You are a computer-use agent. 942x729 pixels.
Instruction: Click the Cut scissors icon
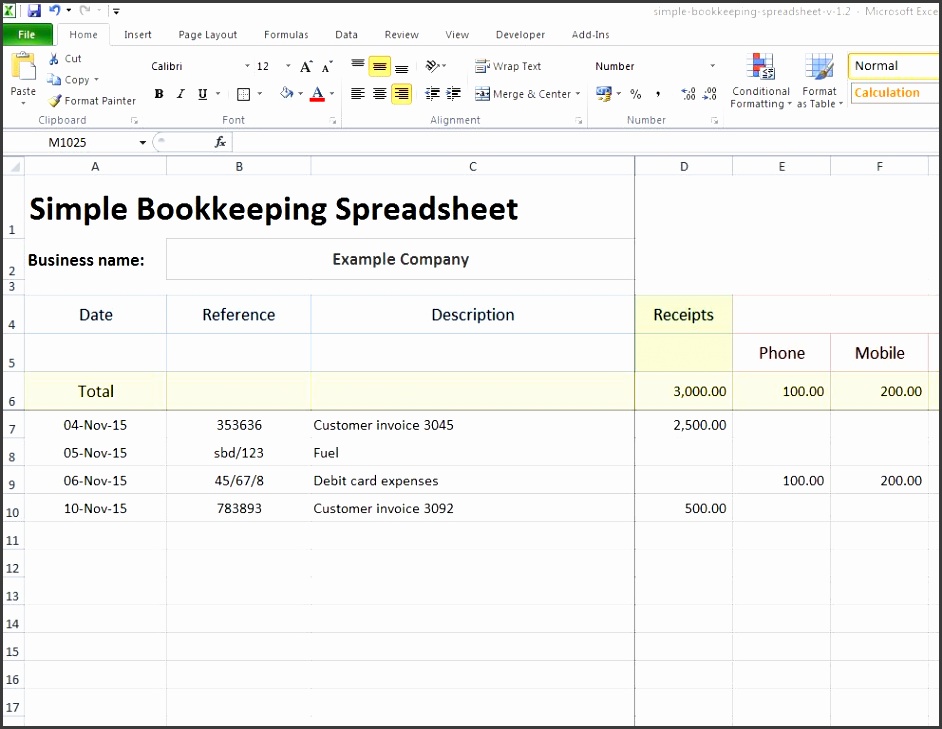click(55, 59)
